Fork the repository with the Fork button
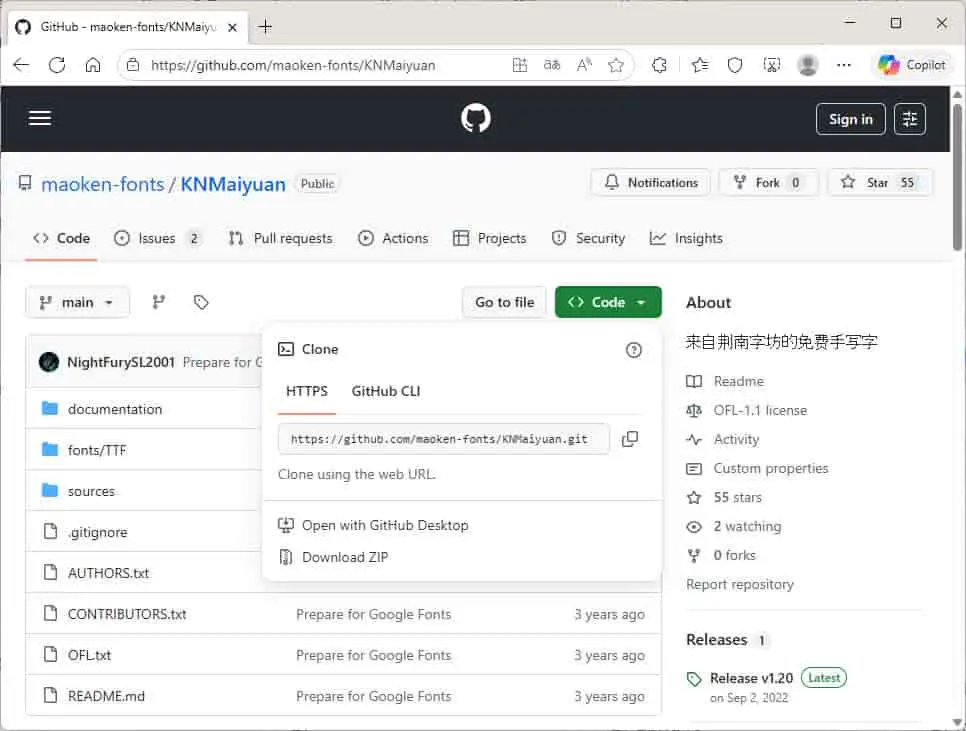Image resolution: width=966 pixels, height=731 pixels. click(x=768, y=183)
